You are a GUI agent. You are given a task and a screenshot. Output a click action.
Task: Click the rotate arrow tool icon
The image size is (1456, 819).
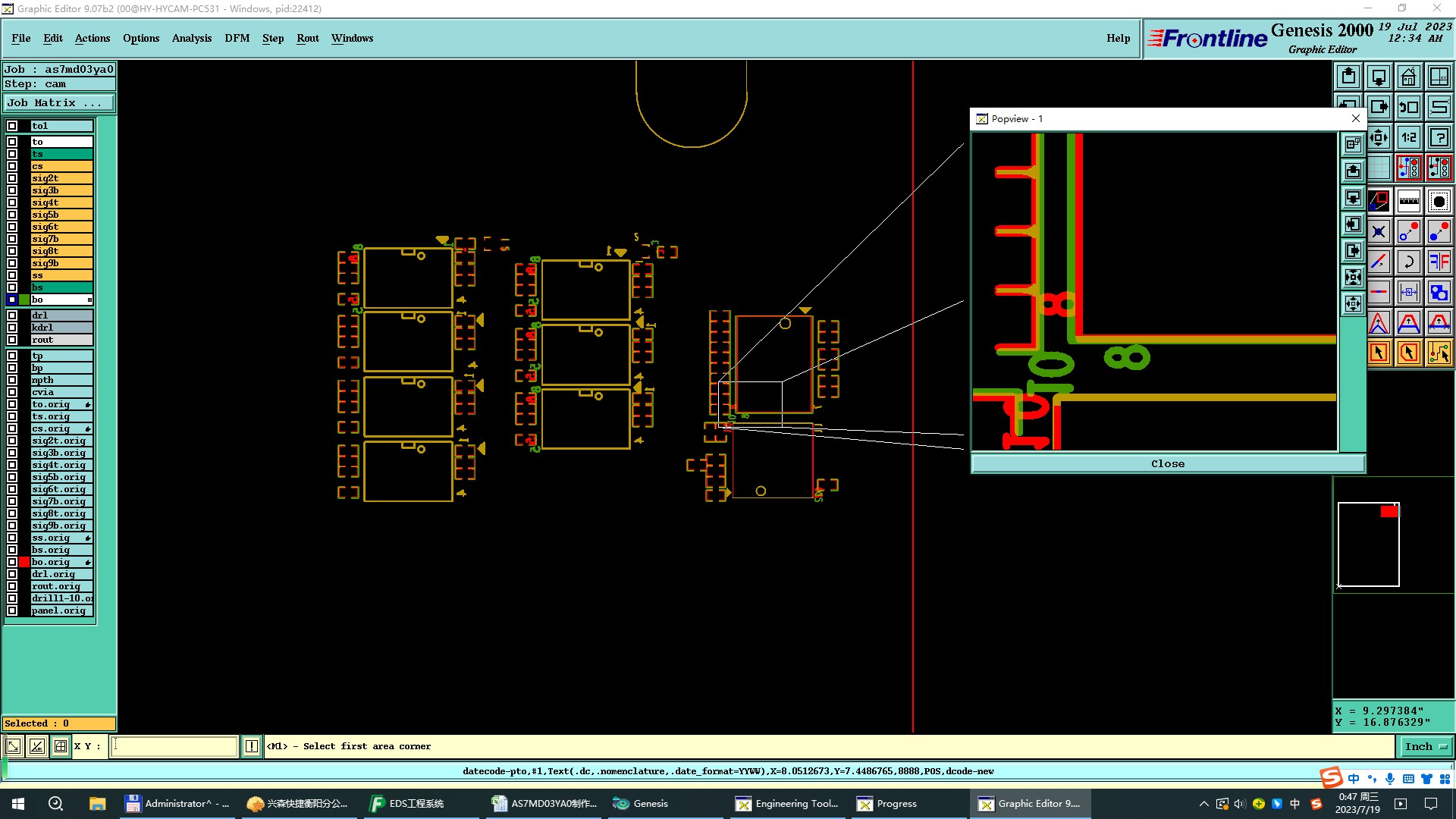pyautogui.click(x=1408, y=262)
